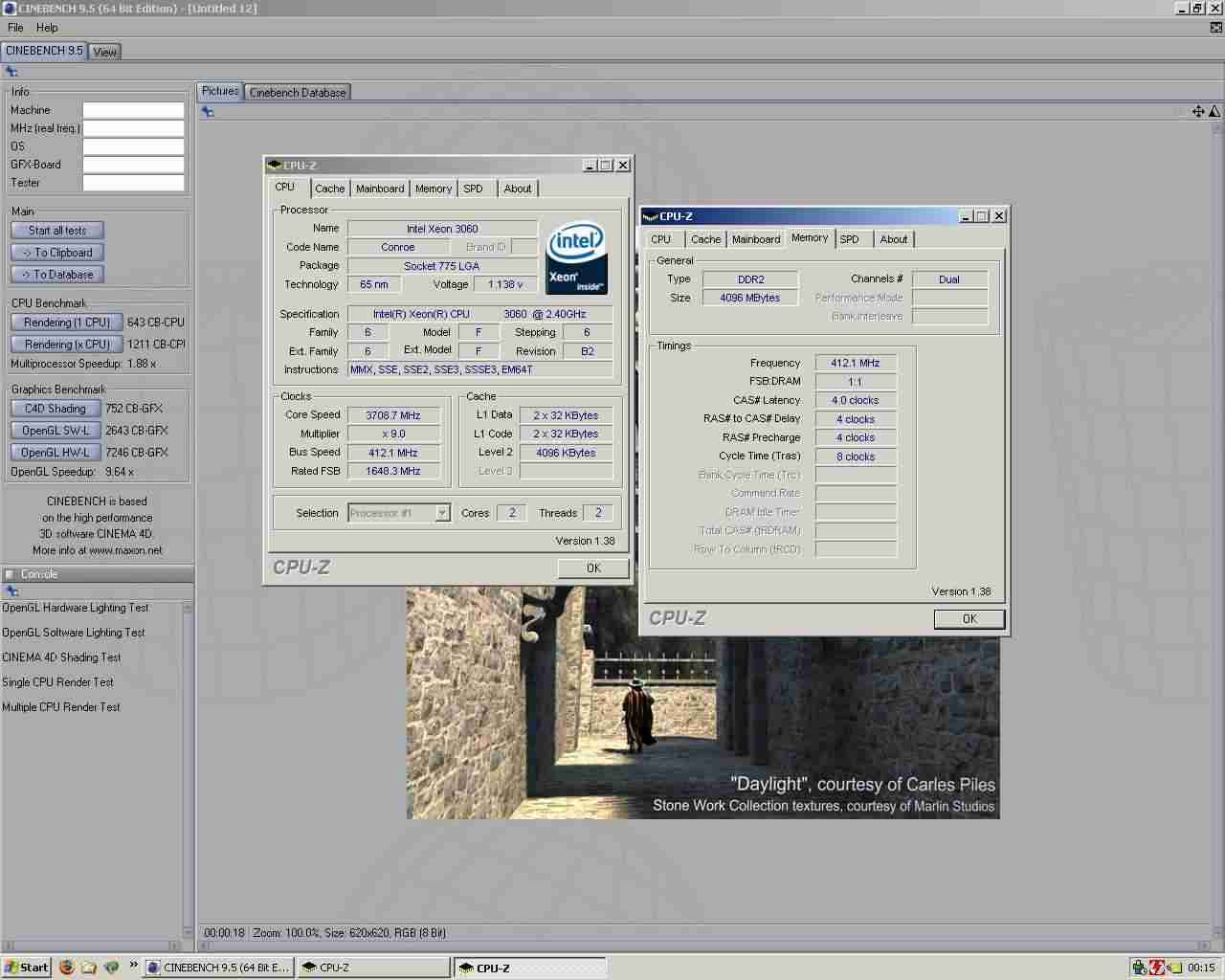The height and width of the screenshot is (980, 1225).
Task: Select the CINEBENCH 9.5 tab
Action: tap(44, 51)
